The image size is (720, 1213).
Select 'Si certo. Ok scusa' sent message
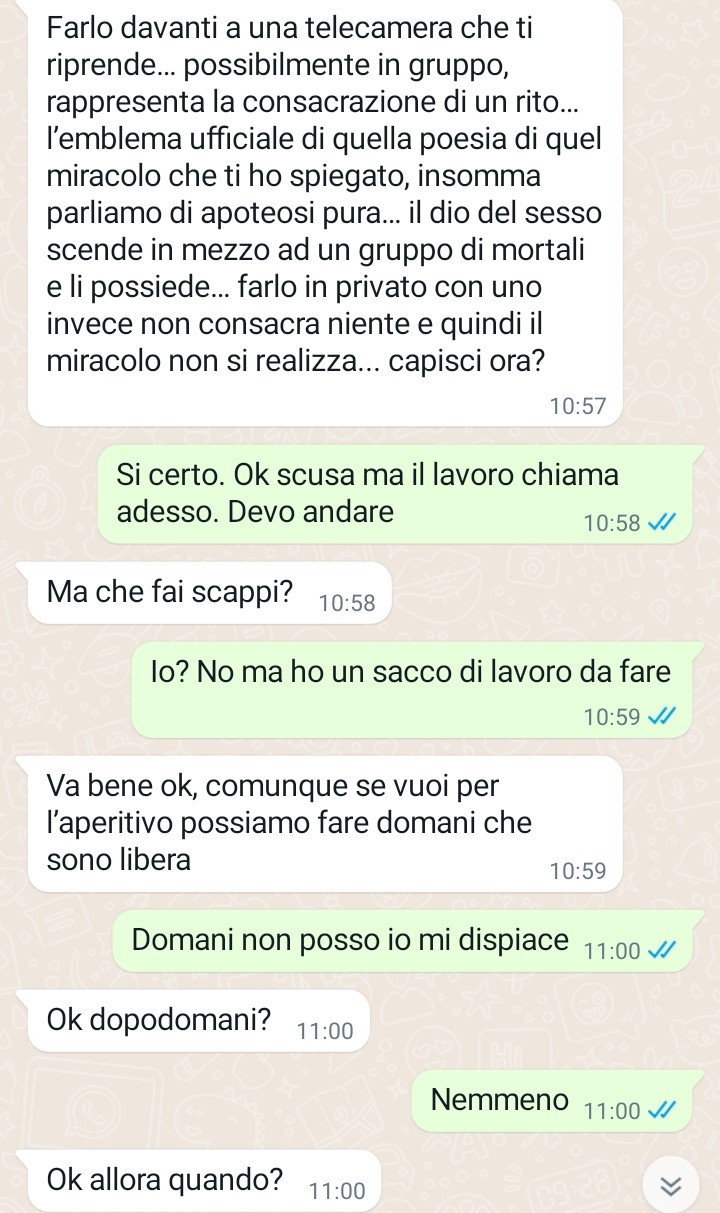[395, 494]
